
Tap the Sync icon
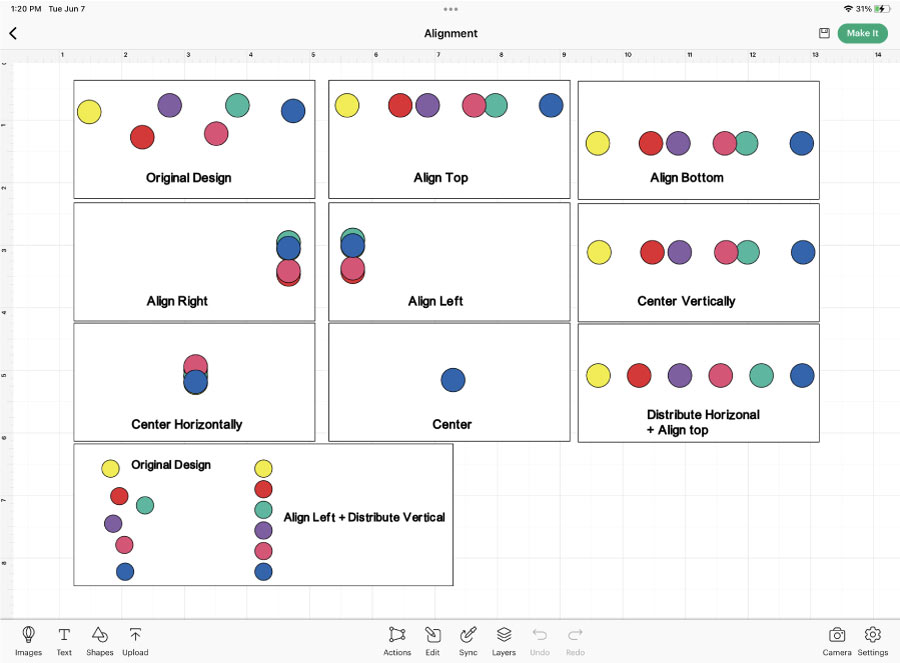[468, 641]
